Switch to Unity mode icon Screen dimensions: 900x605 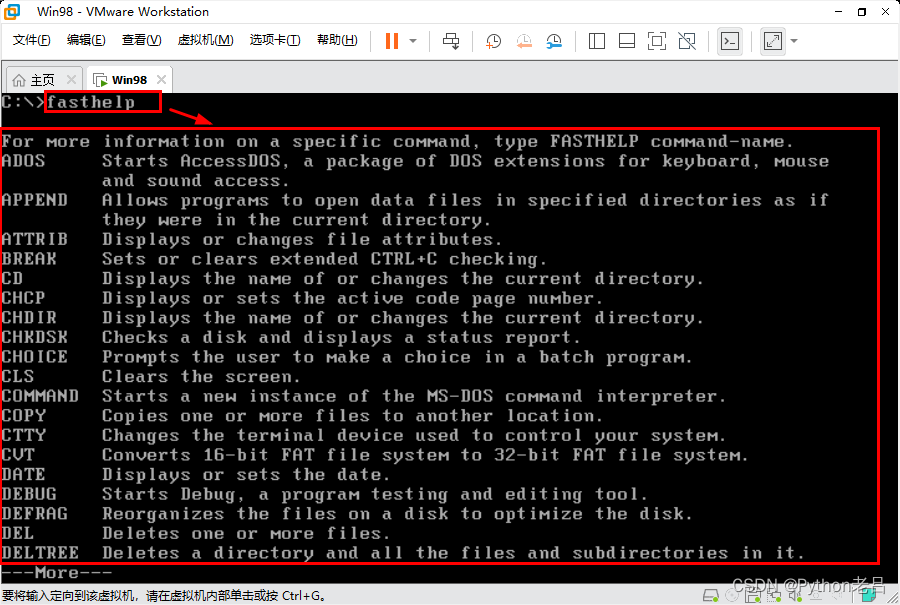tap(686, 41)
